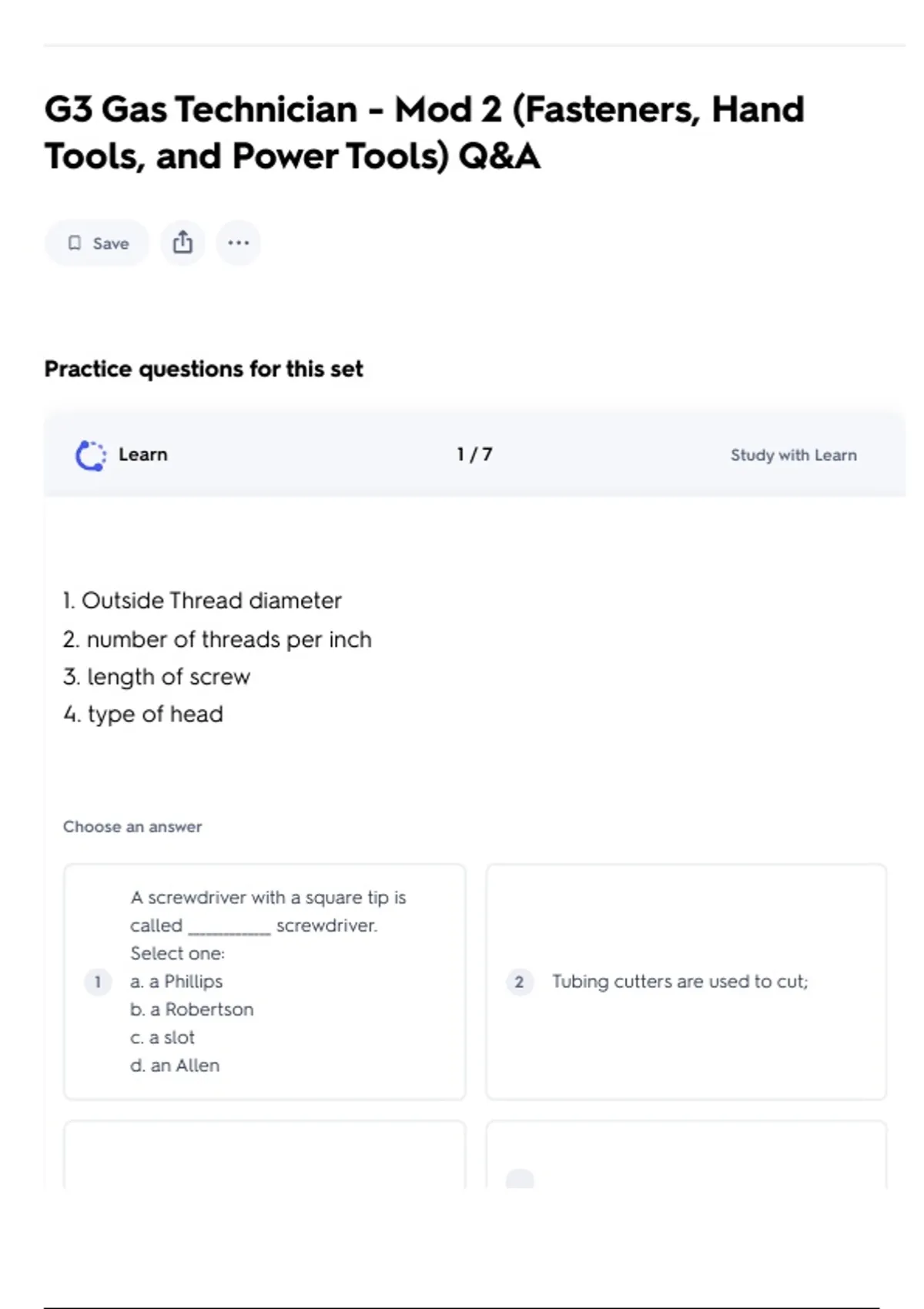Image resolution: width=924 pixels, height=1309 pixels.
Task: Click the Save button
Action: coord(97,243)
